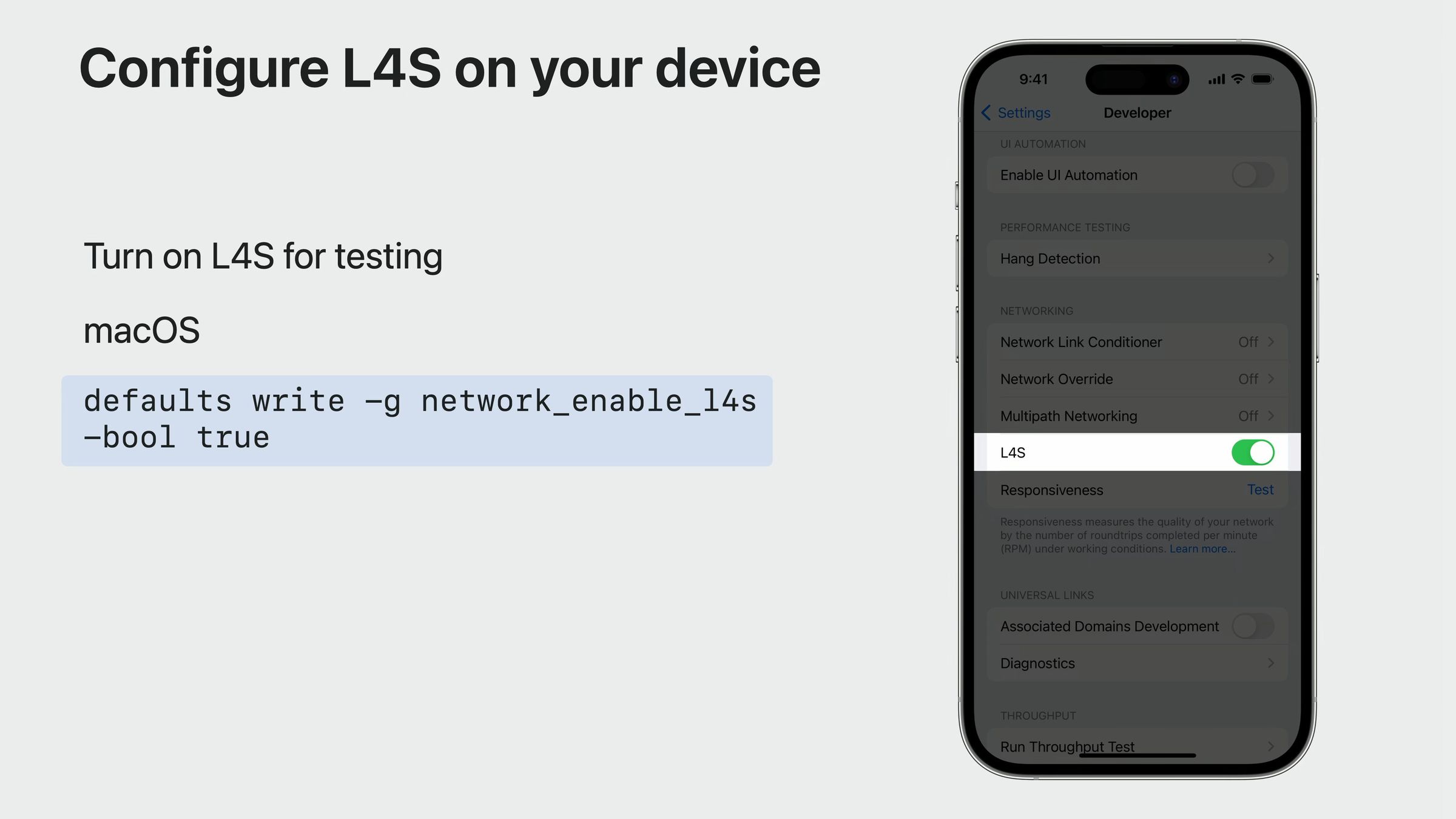Open Diagnostics settings
This screenshot has width=1456, height=819.
pos(1137,663)
